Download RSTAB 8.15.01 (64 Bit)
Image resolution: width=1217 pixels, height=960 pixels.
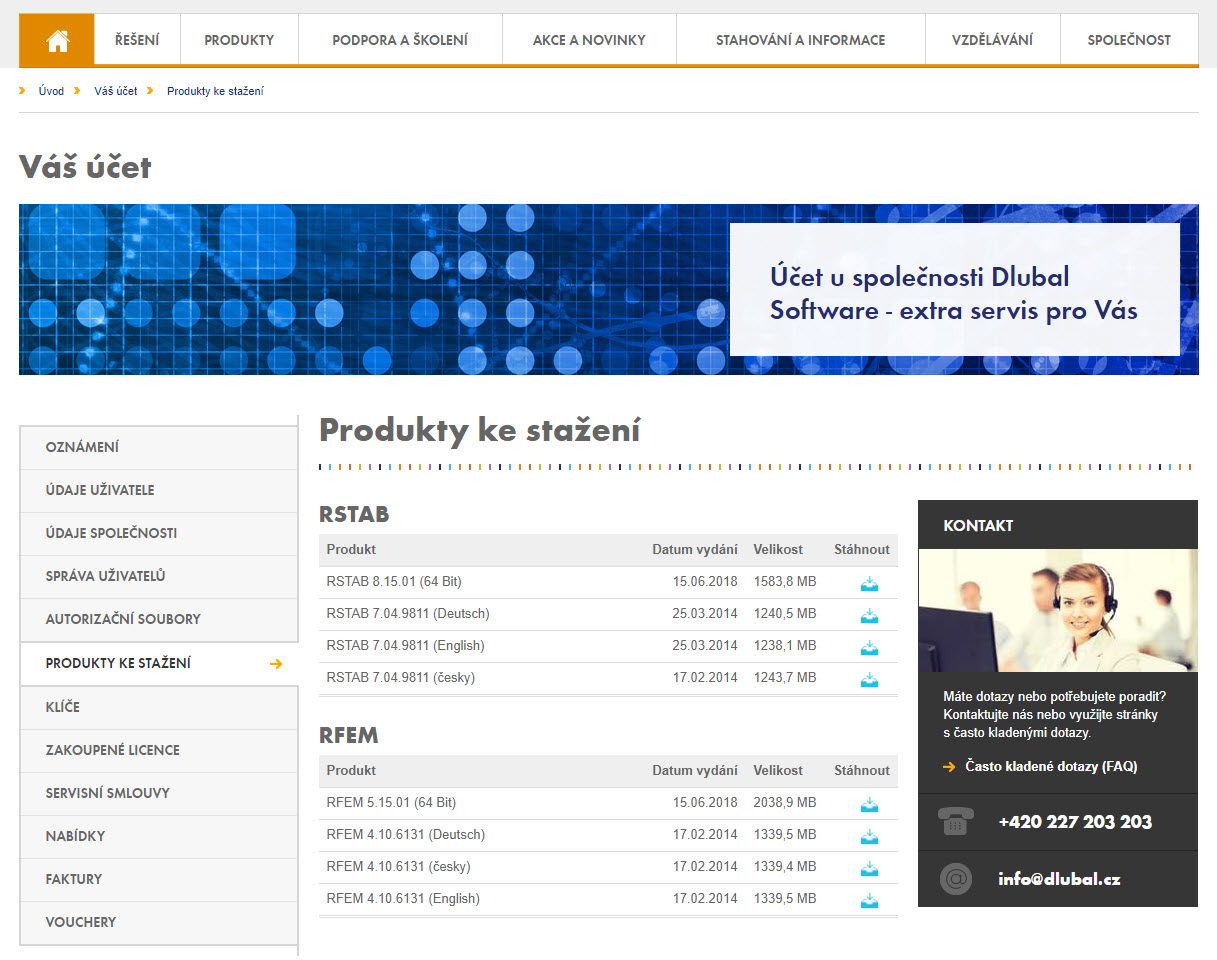tap(869, 584)
